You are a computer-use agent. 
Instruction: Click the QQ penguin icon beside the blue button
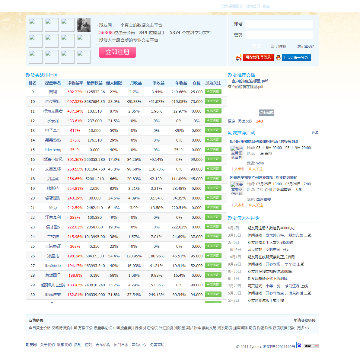(x=278, y=57)
